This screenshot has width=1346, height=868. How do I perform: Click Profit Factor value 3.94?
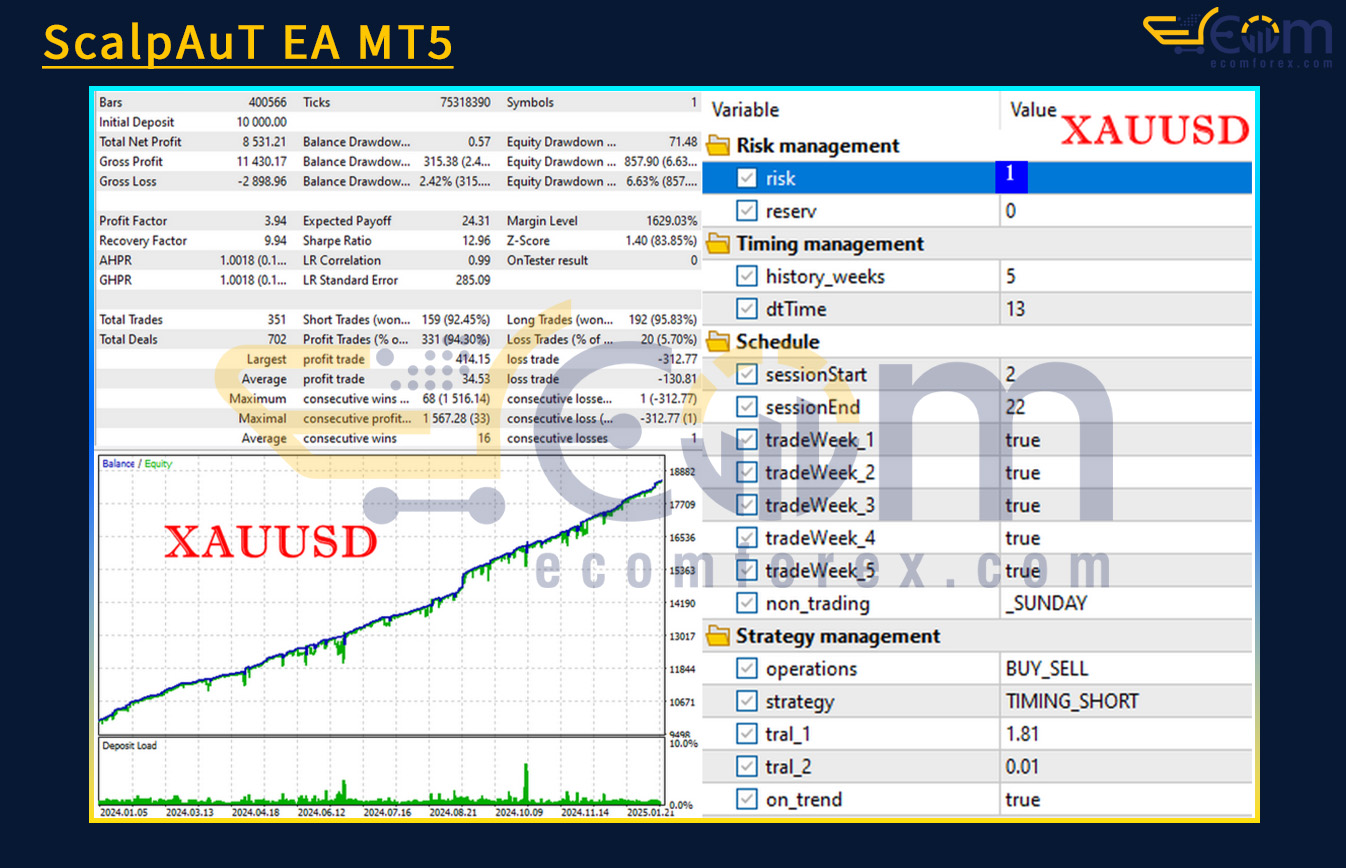(x=275, y=221)
